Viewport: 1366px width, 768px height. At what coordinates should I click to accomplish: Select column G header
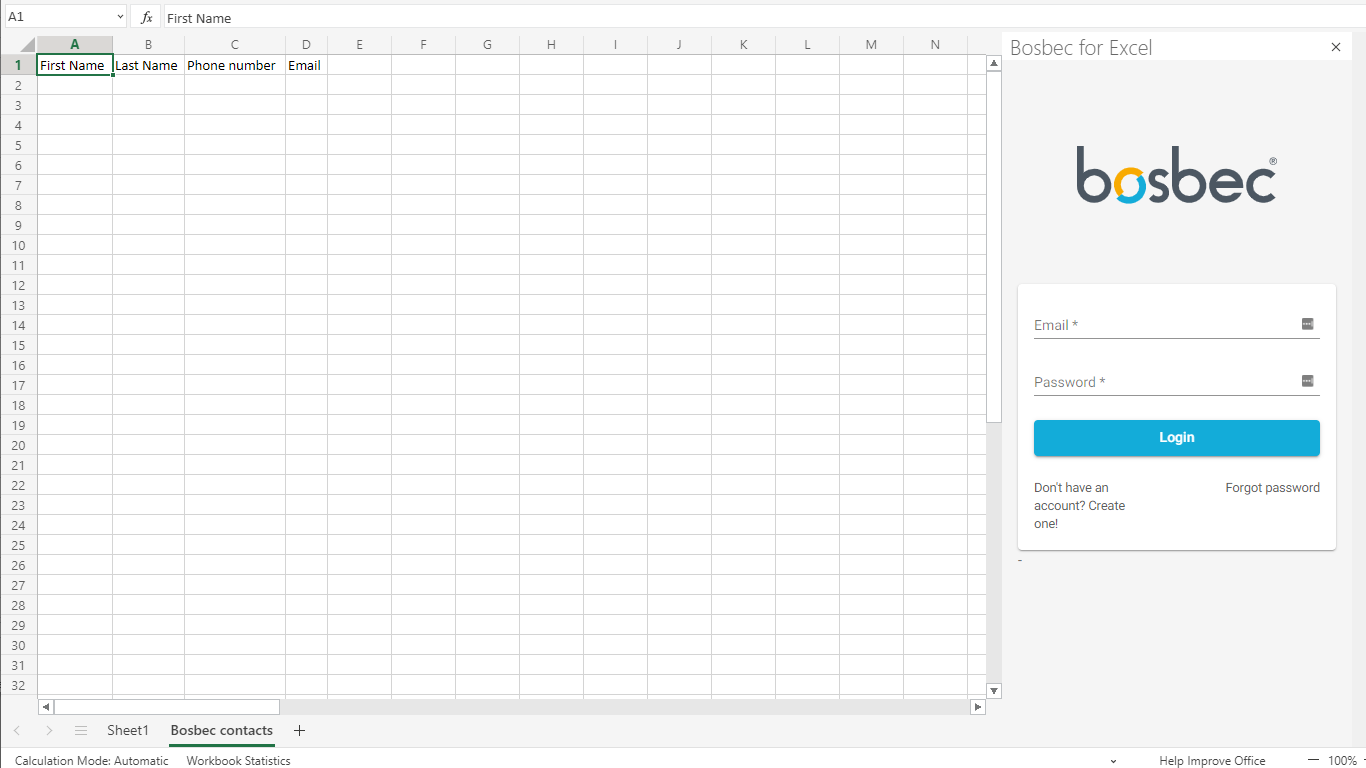click(487, 45)
